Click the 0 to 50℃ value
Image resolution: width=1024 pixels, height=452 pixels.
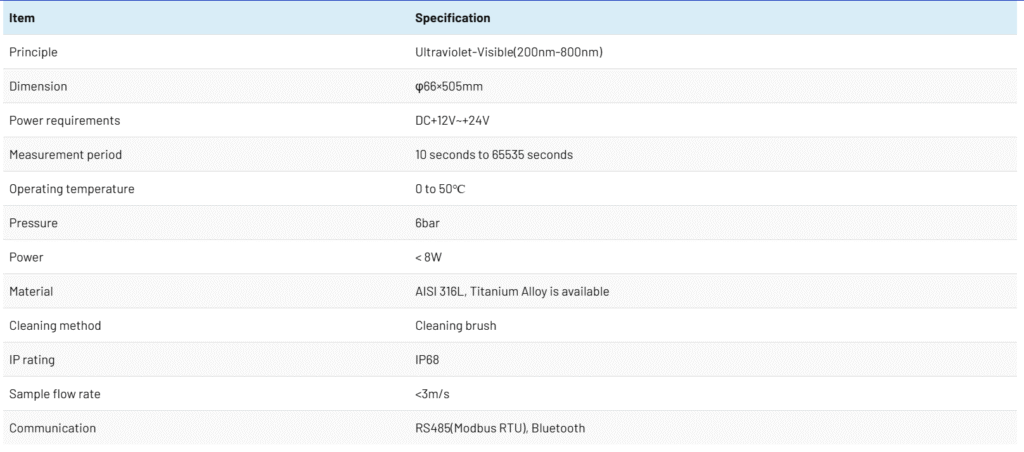point(440,189)
